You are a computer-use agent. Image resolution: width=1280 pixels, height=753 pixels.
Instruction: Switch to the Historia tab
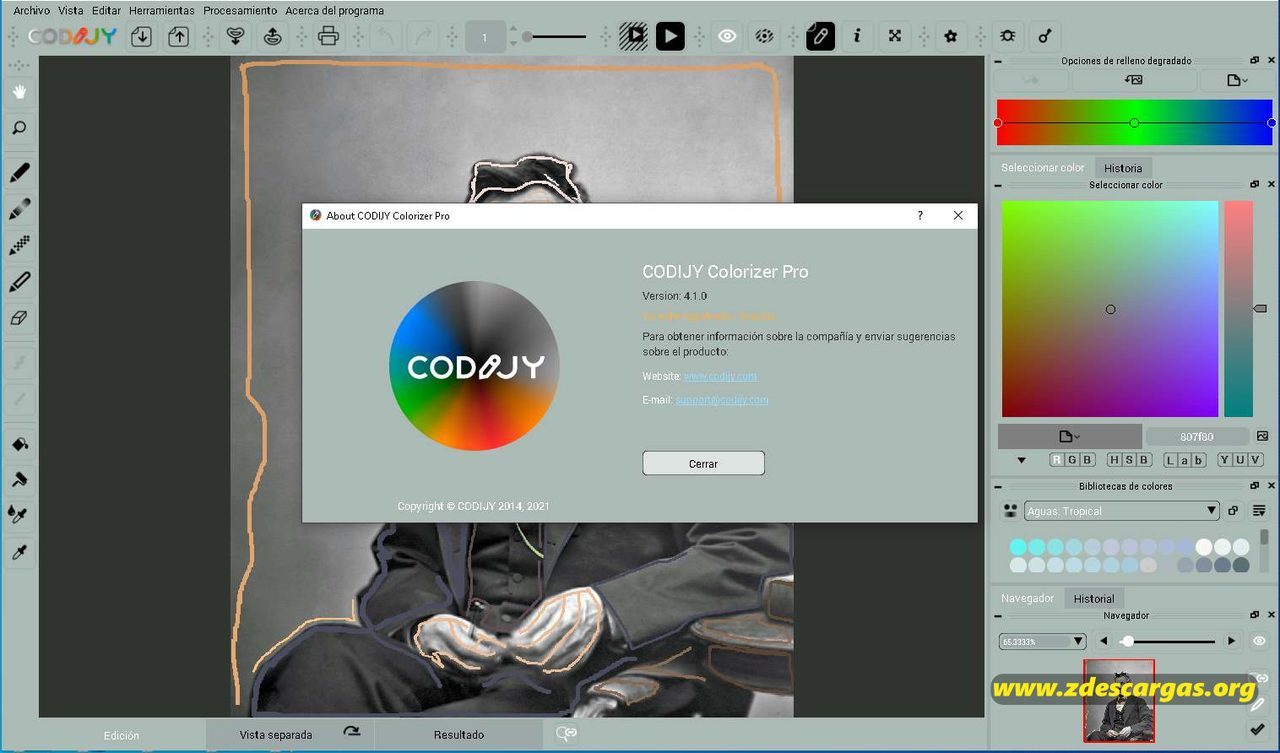coord(1123,168)
